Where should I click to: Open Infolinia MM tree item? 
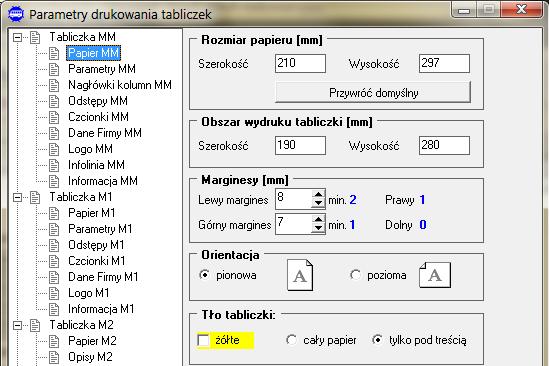point(96,165)
